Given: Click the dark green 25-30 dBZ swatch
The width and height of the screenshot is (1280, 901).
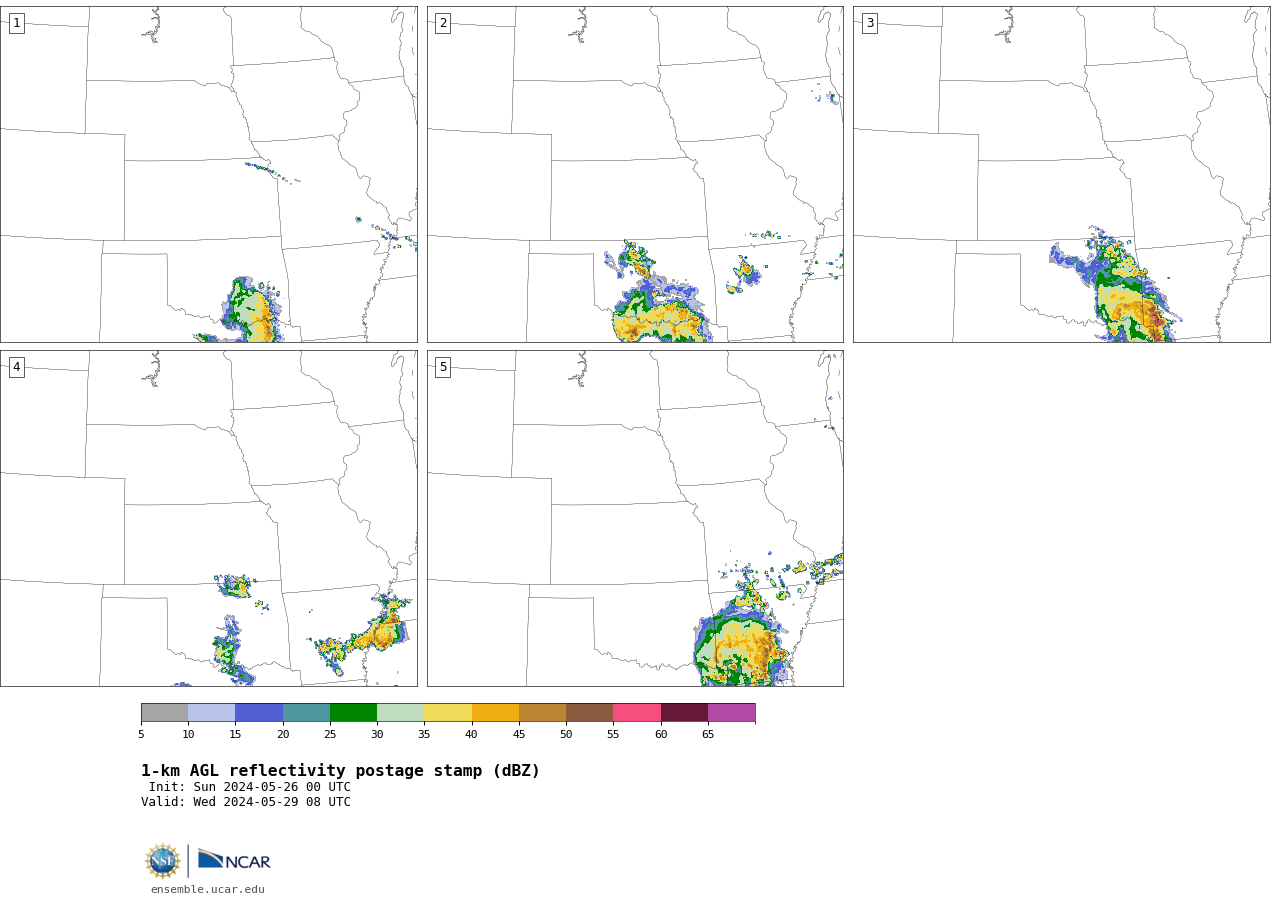Looking at the screenshot, I should click(353, 712).
